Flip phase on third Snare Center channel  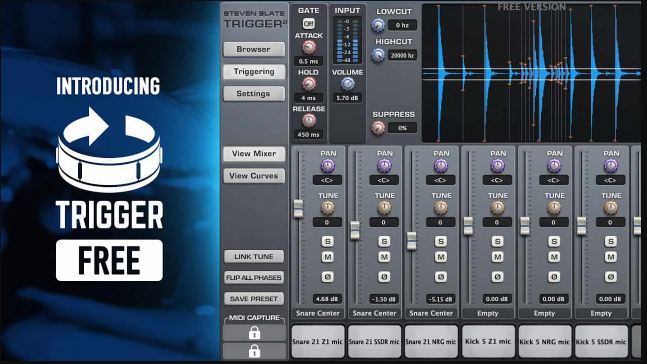[x=441, y=277]
